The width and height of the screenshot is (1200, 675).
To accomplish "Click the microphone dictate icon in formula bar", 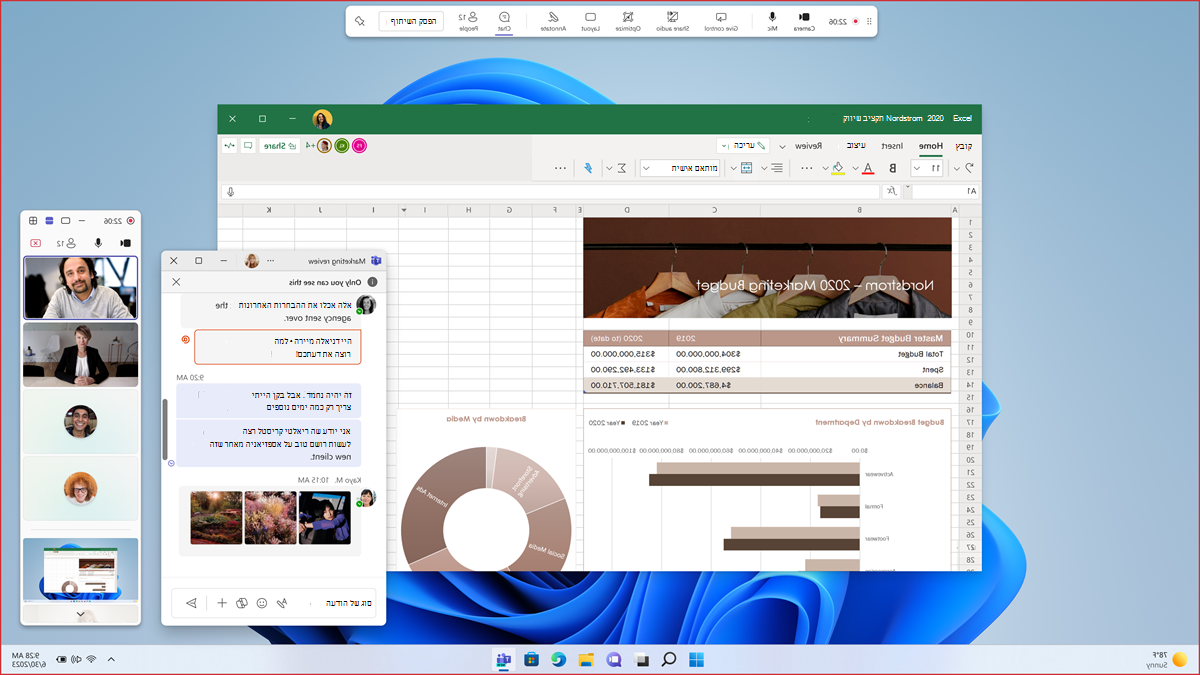I will pos(231,191).
